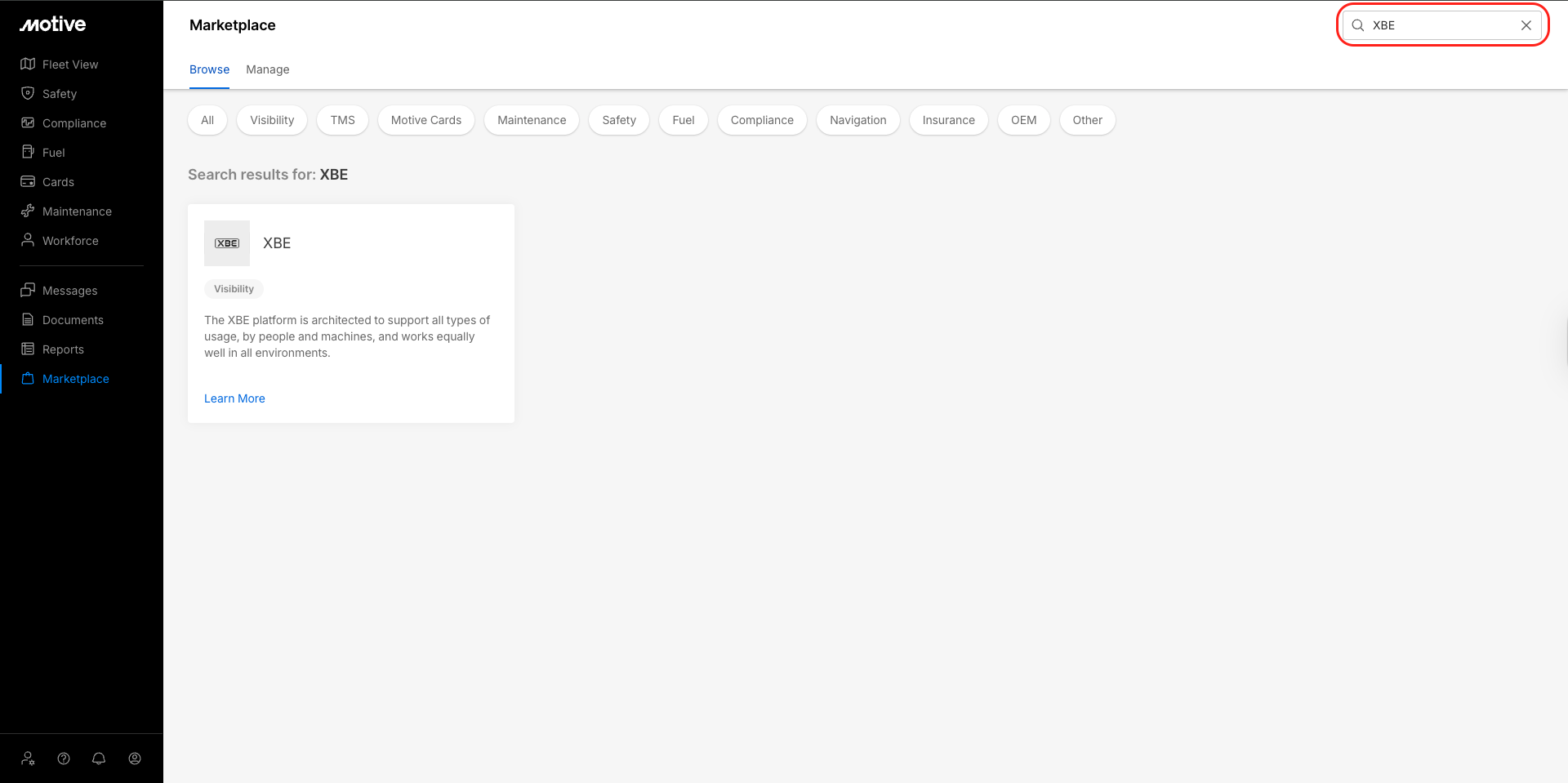Screen dimensions: 1568x783
Task: Go to Compliance sidebar menu item
Action: [74, 123]
